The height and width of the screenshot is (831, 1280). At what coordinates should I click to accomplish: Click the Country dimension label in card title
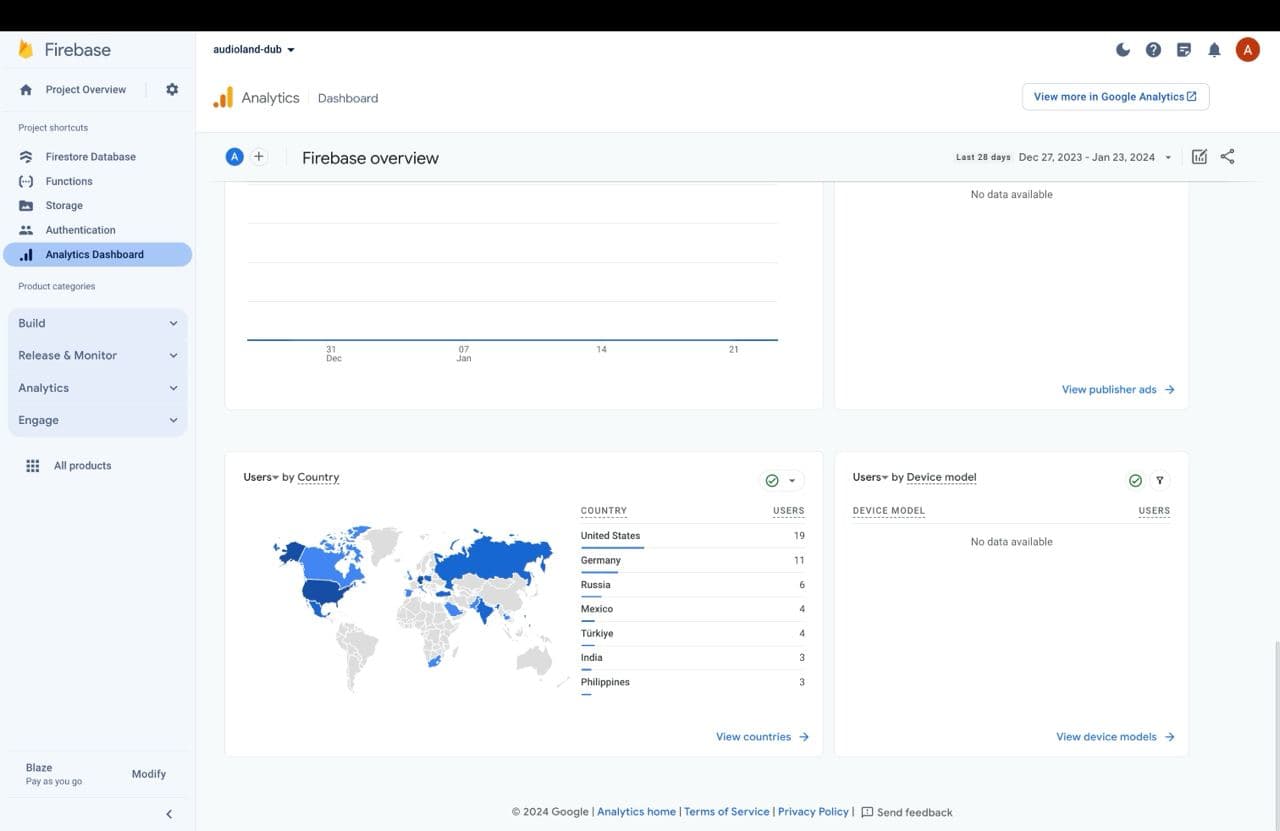tap(318, 477)
